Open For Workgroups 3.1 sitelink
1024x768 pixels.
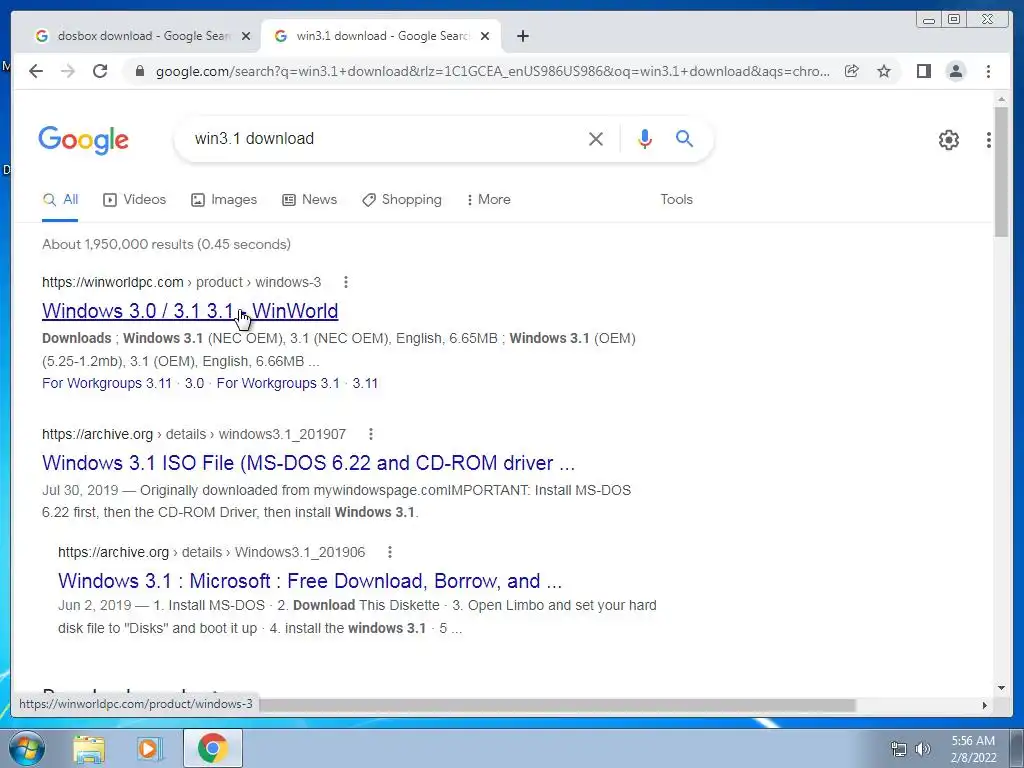click(278, 383)
